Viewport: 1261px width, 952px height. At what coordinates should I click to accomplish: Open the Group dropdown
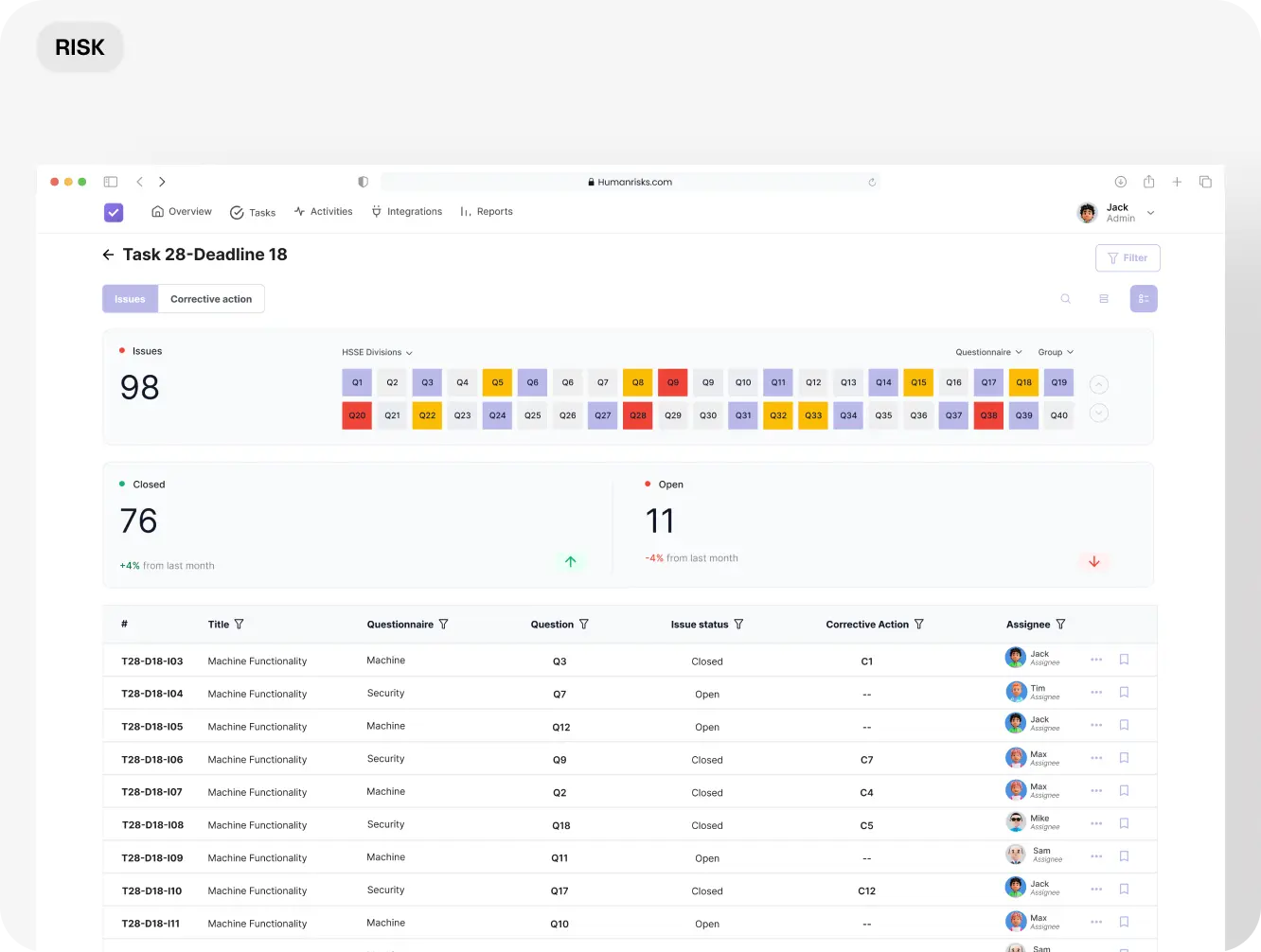1055,351
